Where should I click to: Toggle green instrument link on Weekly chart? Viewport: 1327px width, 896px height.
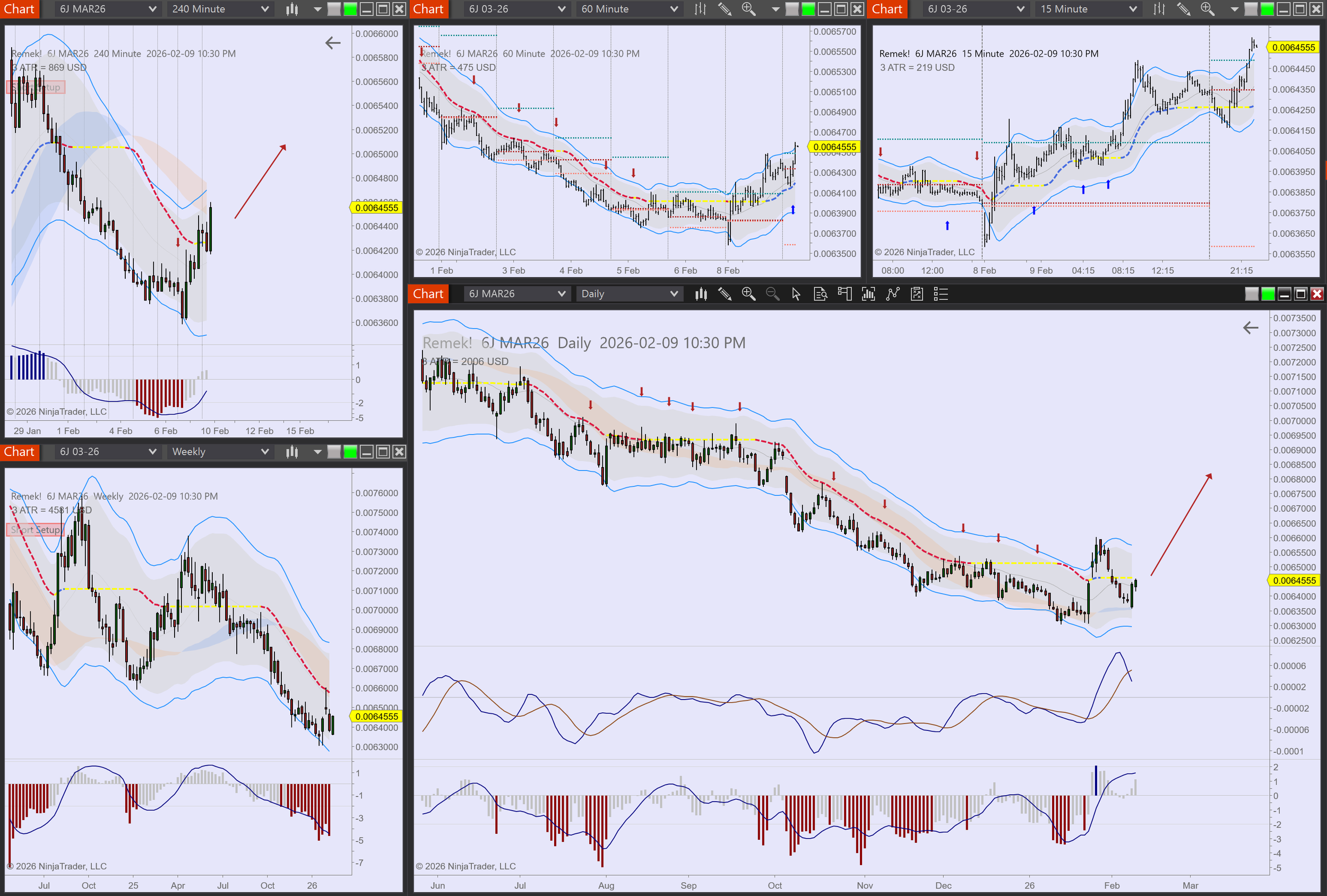click(x=350, y=452)
